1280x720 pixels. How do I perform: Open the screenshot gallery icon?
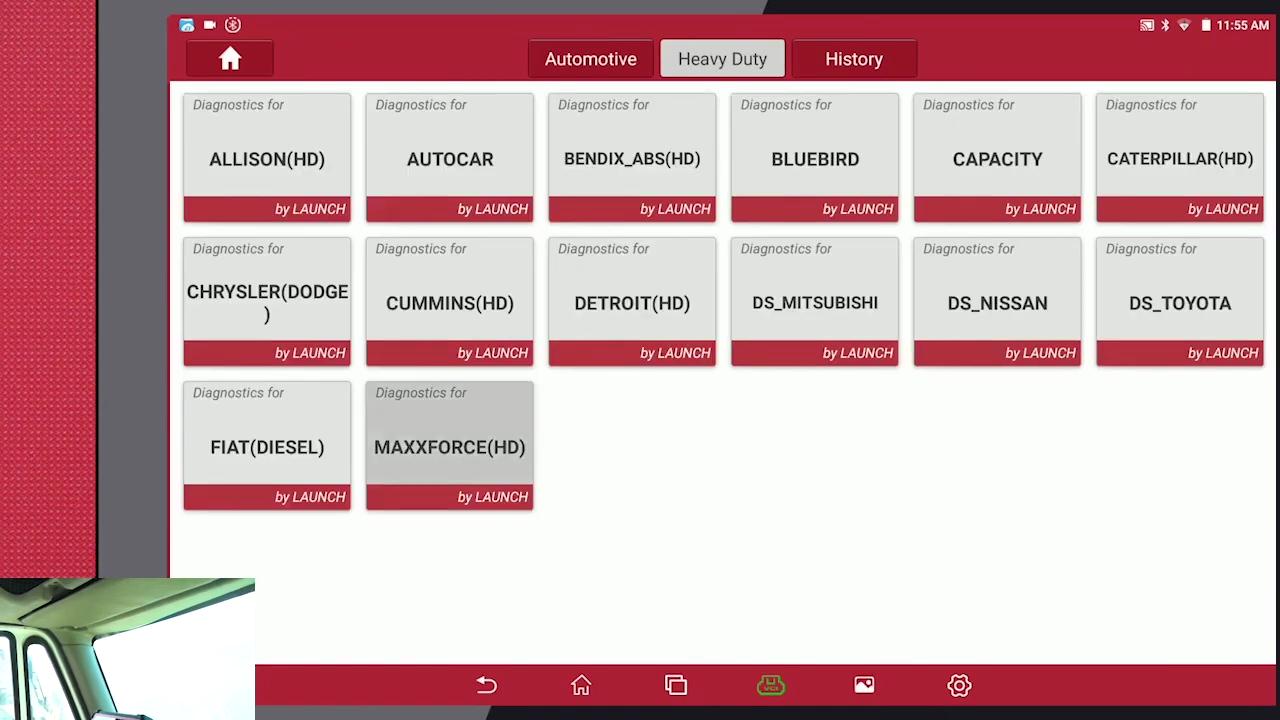864,685
